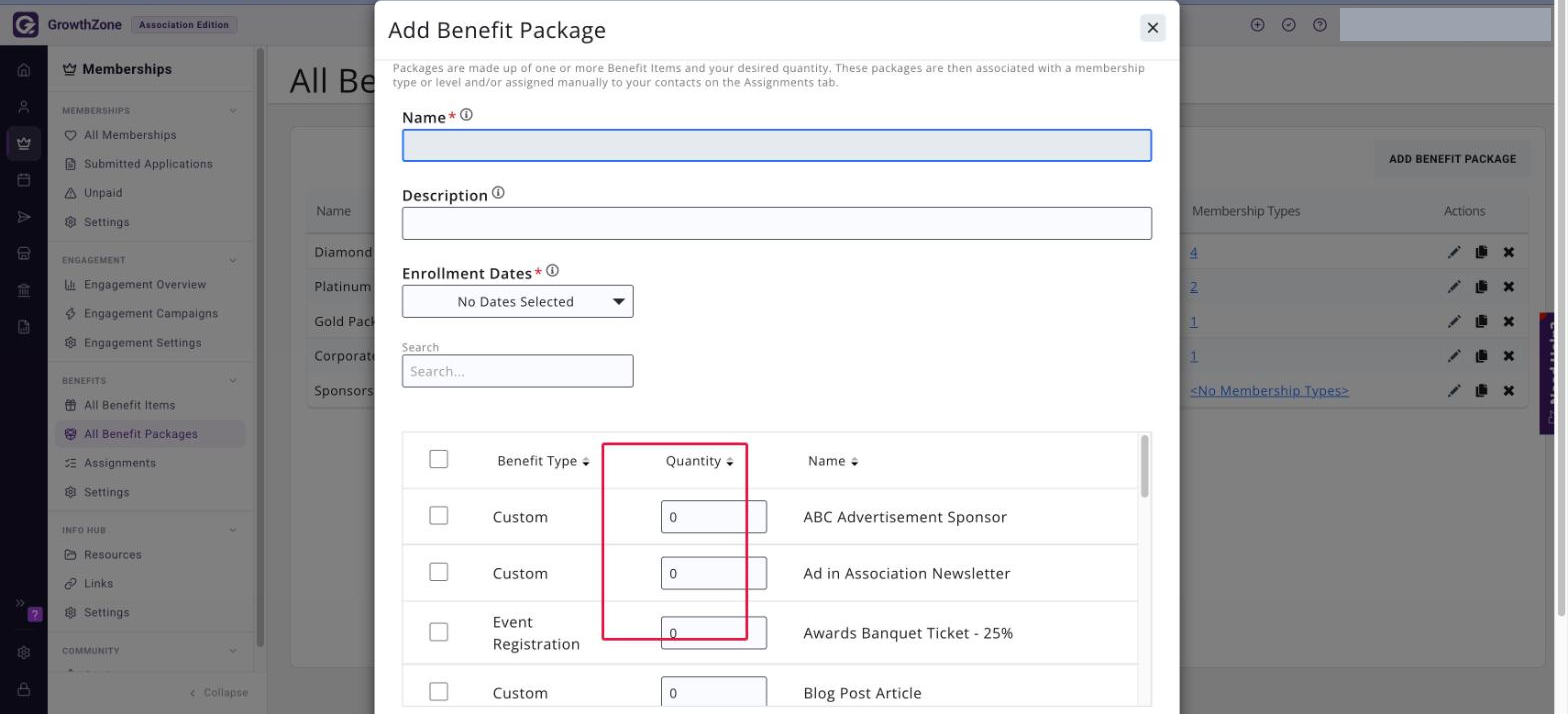Open the bank building icon in rail
1568x714 pixels.
point(24,290)
